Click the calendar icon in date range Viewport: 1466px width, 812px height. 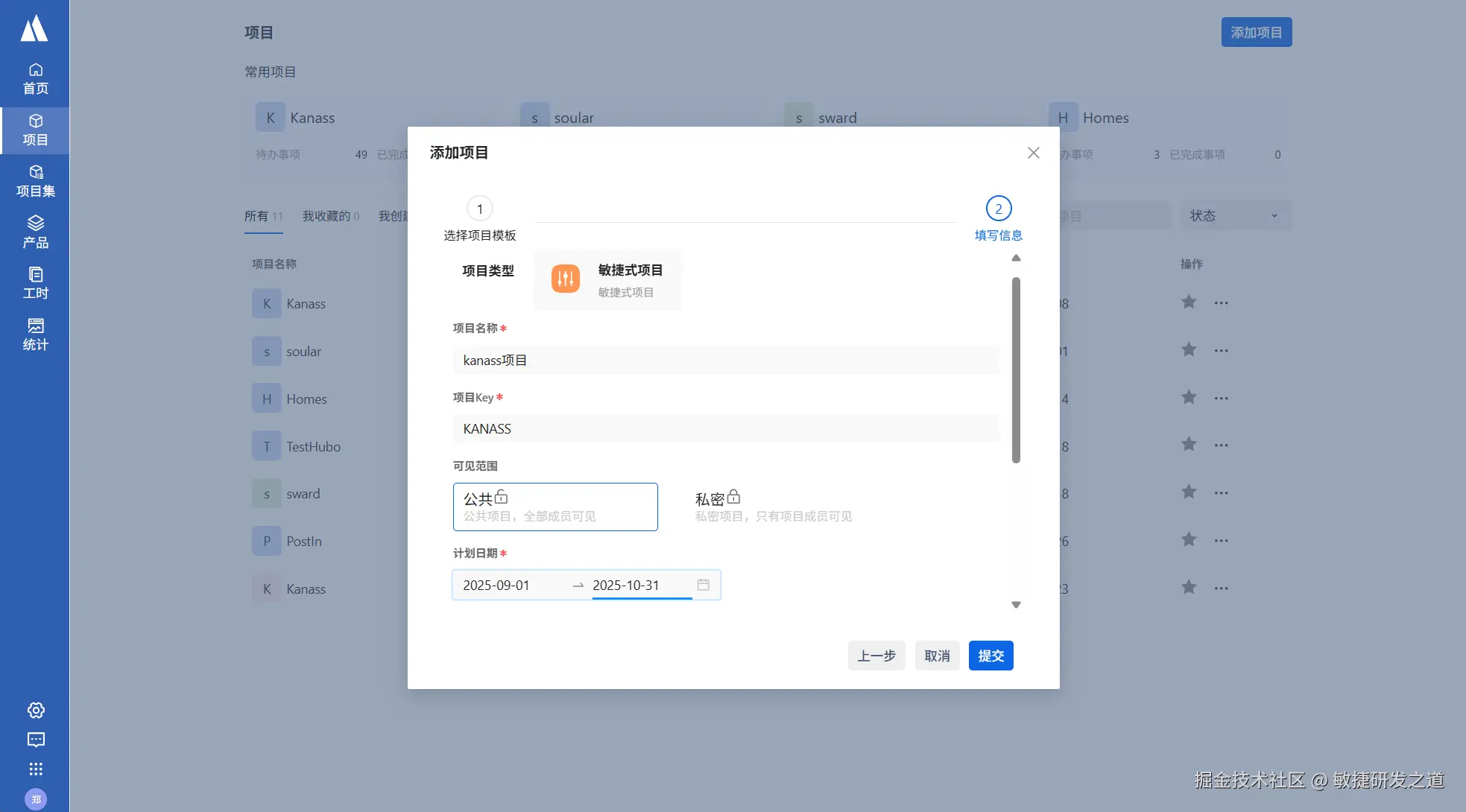point(703,585)
